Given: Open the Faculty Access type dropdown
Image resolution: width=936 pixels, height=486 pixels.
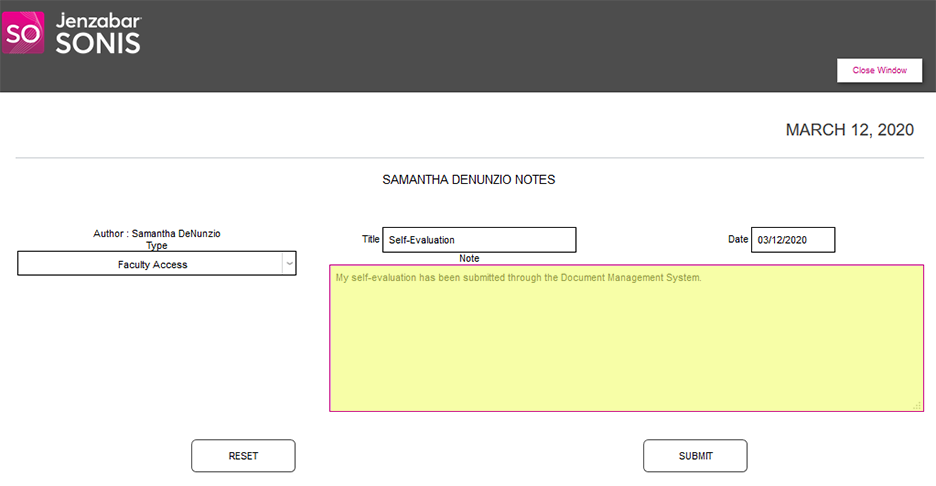Looking at the screenshot, I should click(152, 264).
